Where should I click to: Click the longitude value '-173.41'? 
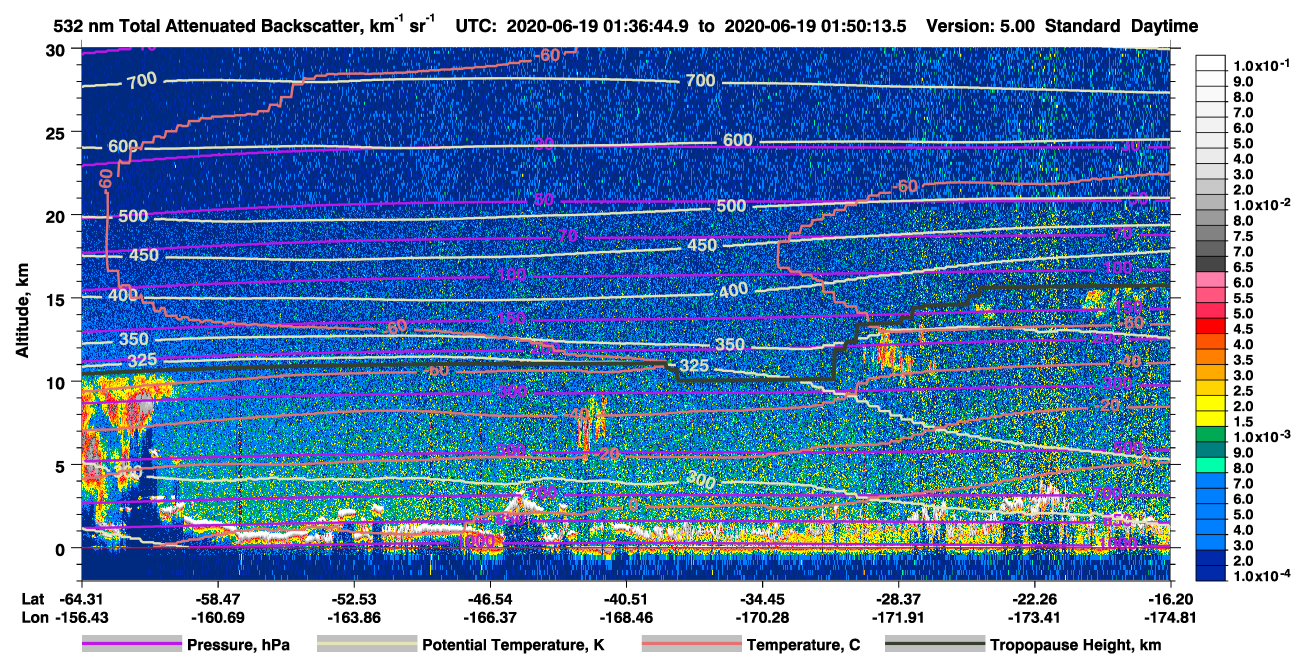[x=1035, y=617]
